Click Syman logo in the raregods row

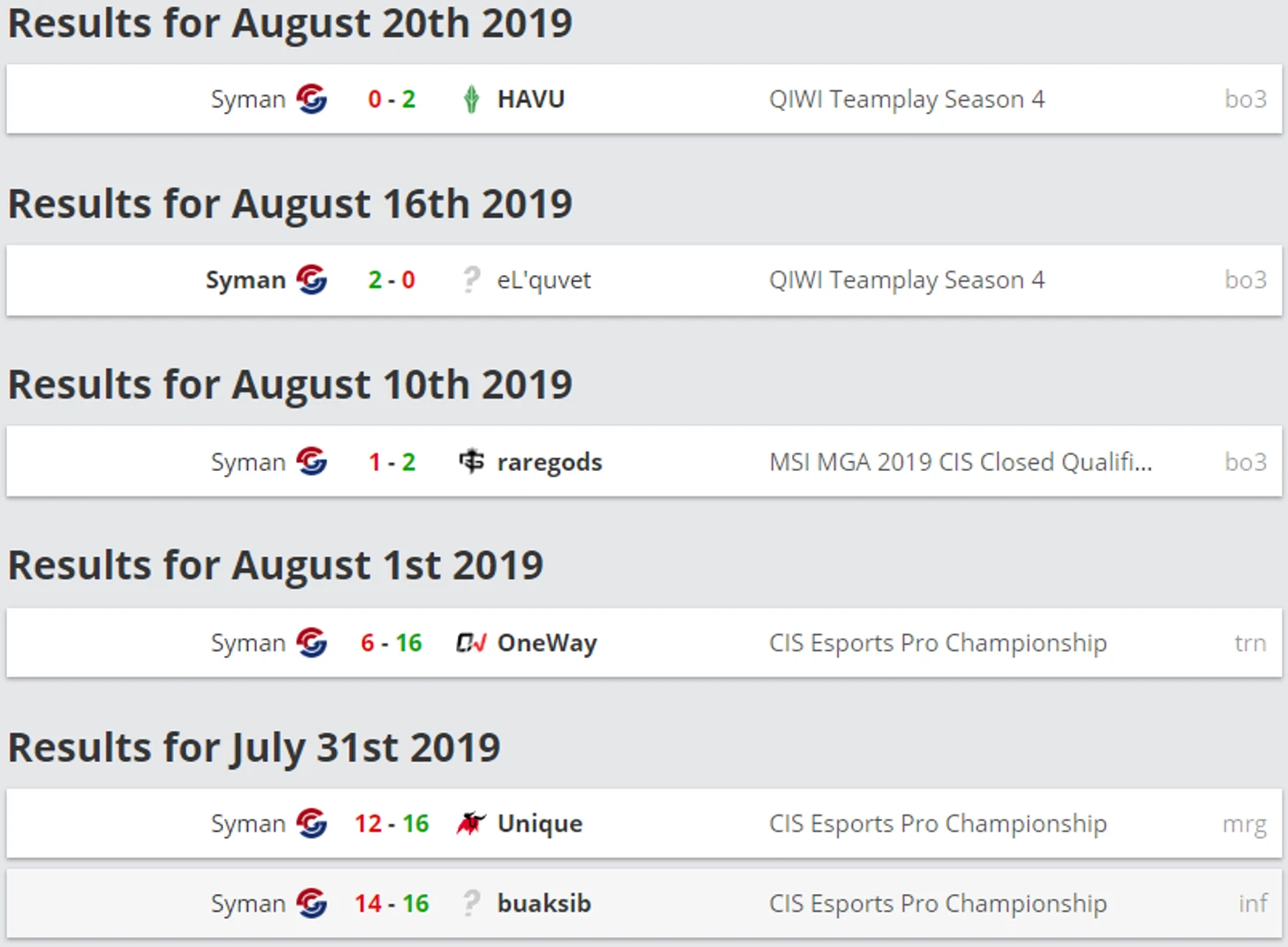(x=311, y=461)
